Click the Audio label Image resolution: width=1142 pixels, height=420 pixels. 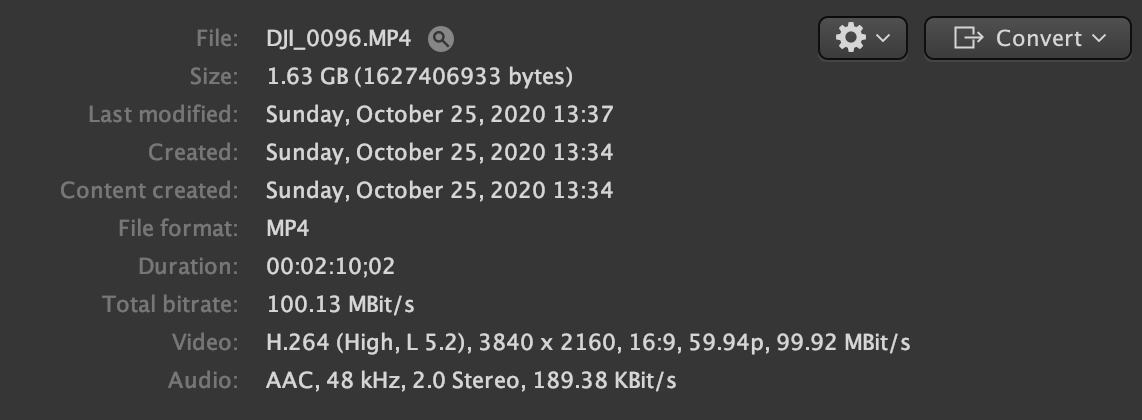tap(204, 380)
